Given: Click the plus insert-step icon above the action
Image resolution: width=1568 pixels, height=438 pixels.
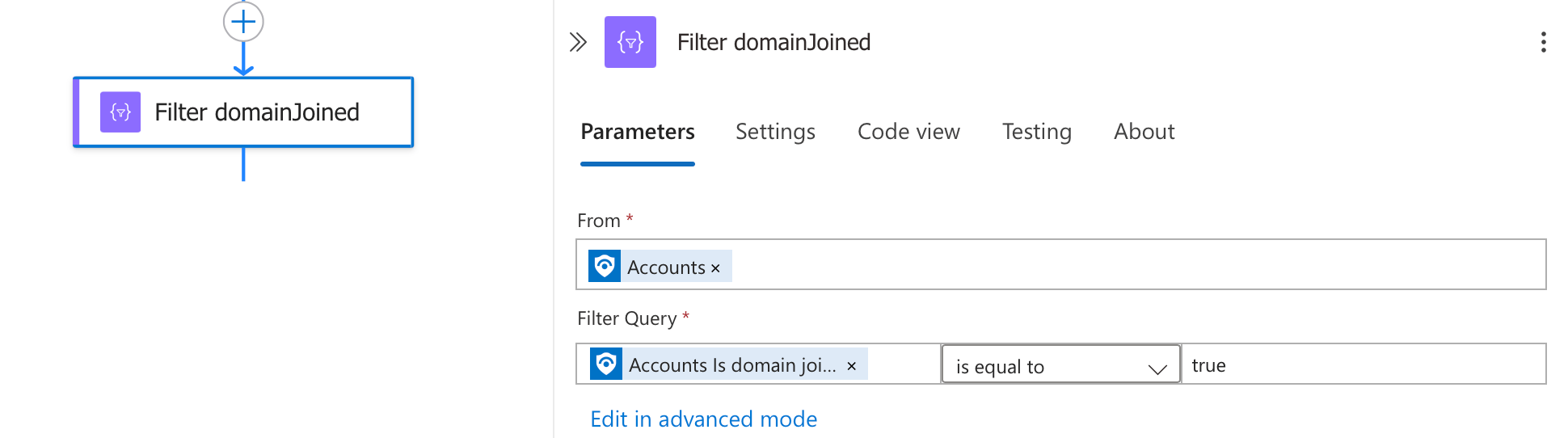Looking at the screenshot, I should point(243,22).
